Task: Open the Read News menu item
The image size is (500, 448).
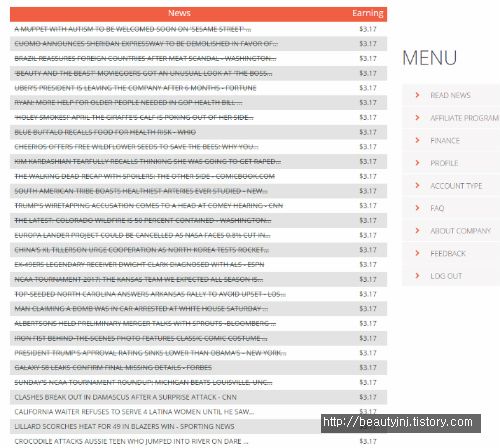Action: (x=450, y=95)
